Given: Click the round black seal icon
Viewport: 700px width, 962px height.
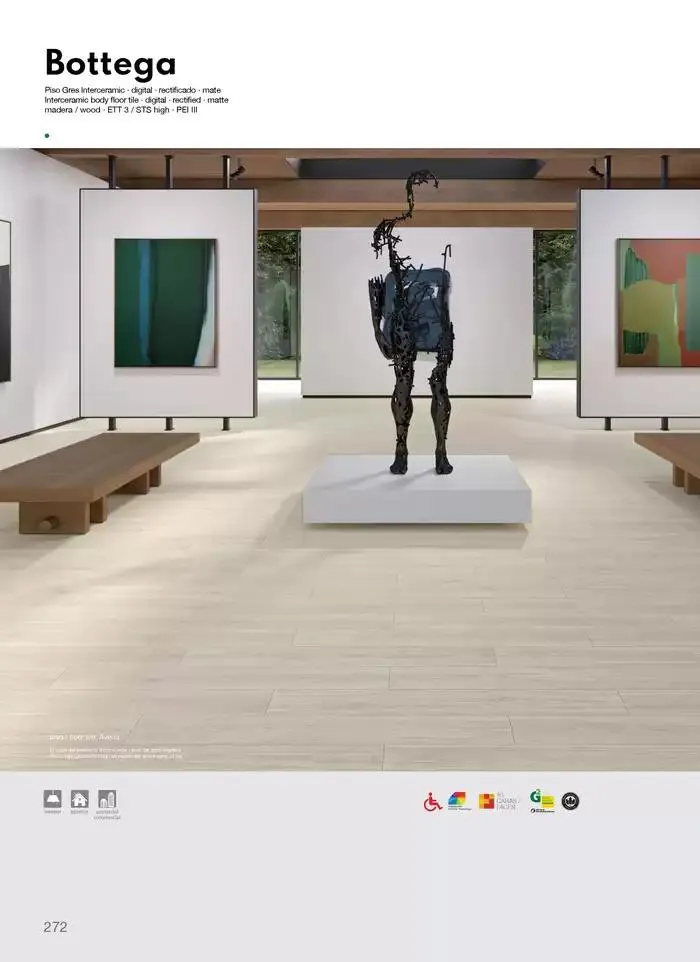Looking at the screenshot, I should (570, 801).
